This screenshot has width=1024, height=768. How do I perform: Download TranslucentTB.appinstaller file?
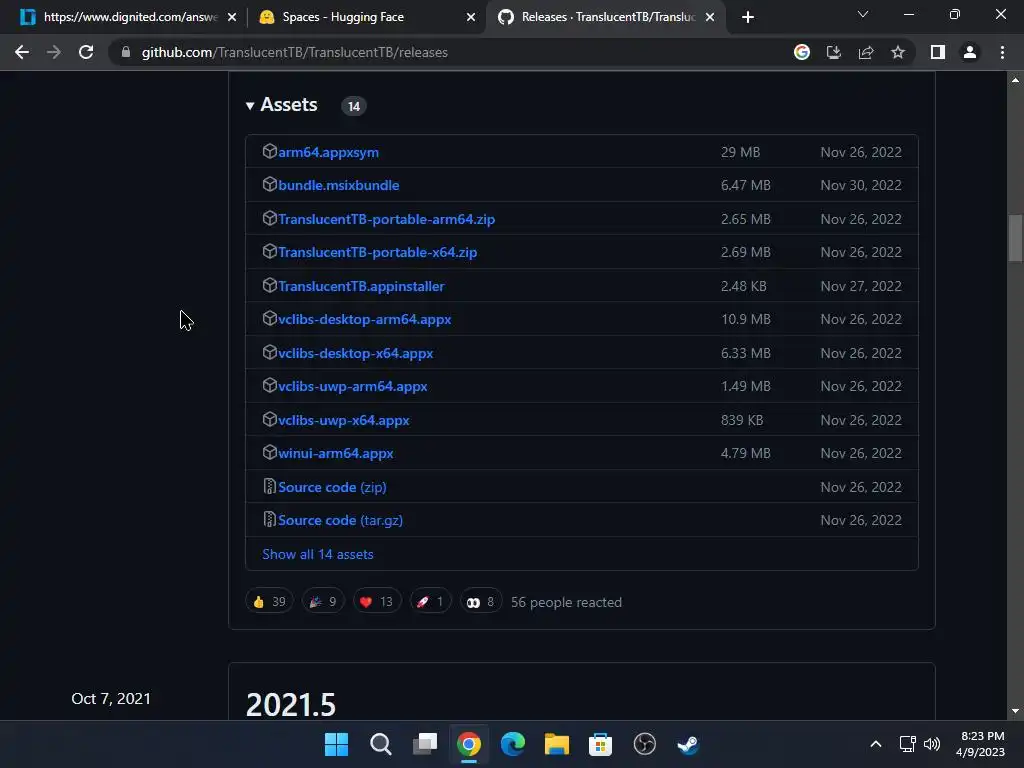361,286
